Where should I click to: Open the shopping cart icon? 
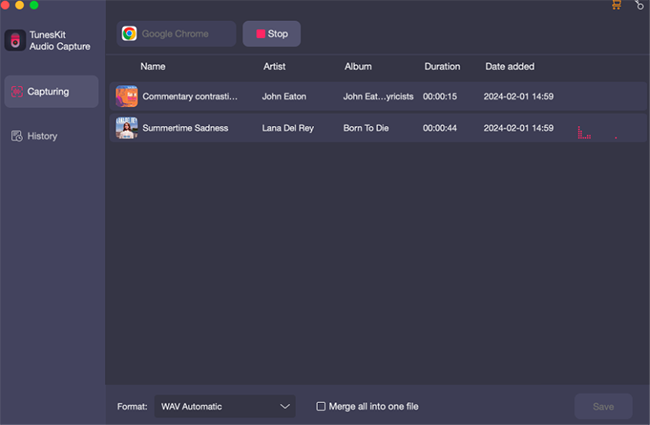point(616,5)
